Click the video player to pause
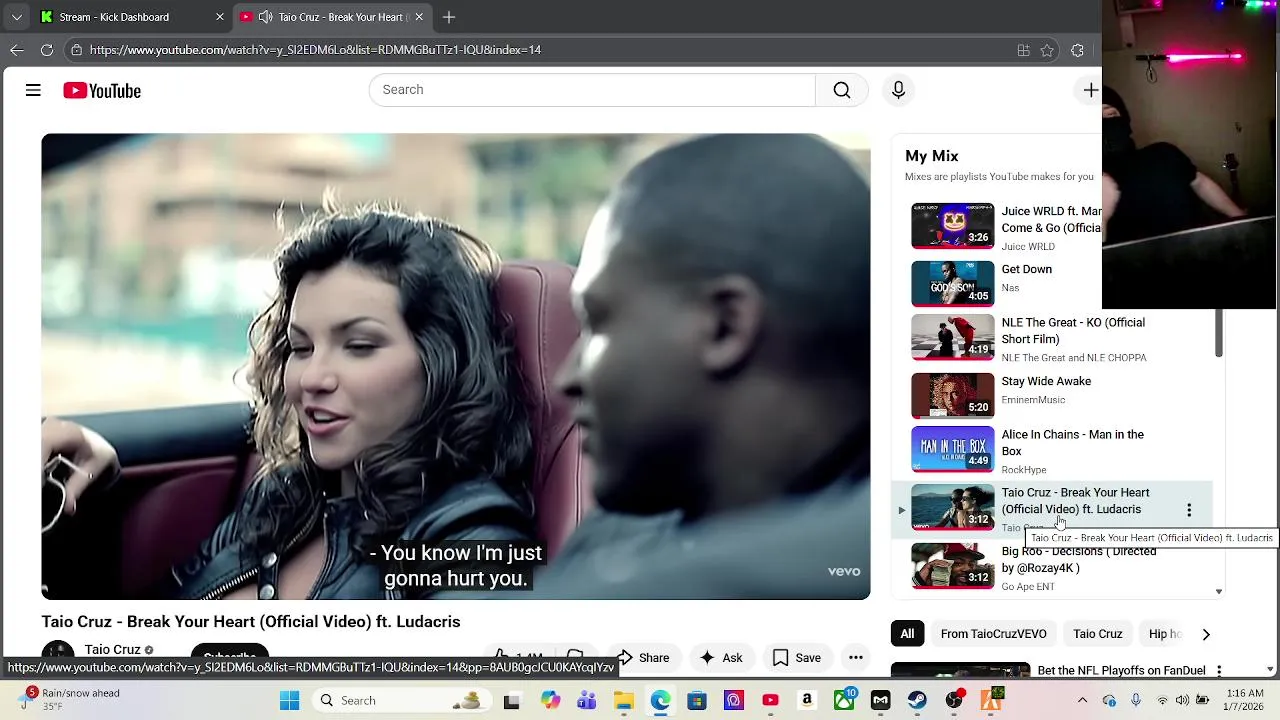The width and height of the screenshot is (1280, 720). click(456, 366)
